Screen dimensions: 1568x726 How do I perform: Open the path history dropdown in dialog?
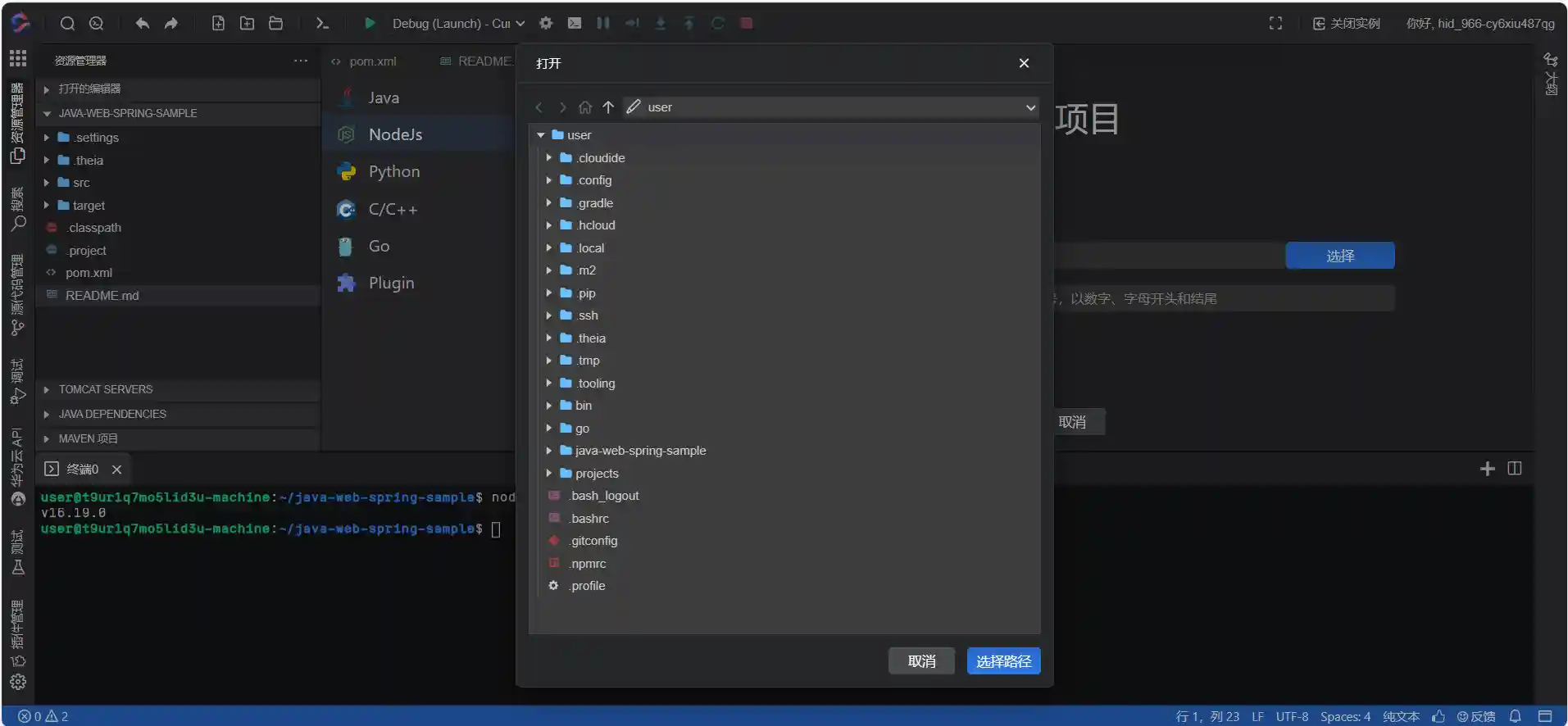click(x=1030, y=107)
